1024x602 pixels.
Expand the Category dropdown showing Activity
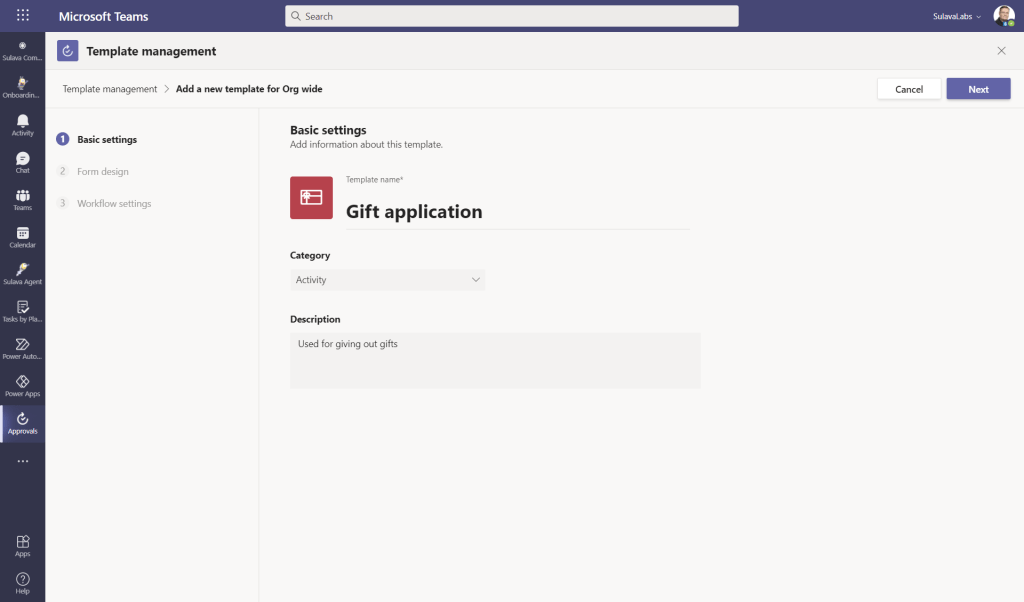(x=387, y=280)
